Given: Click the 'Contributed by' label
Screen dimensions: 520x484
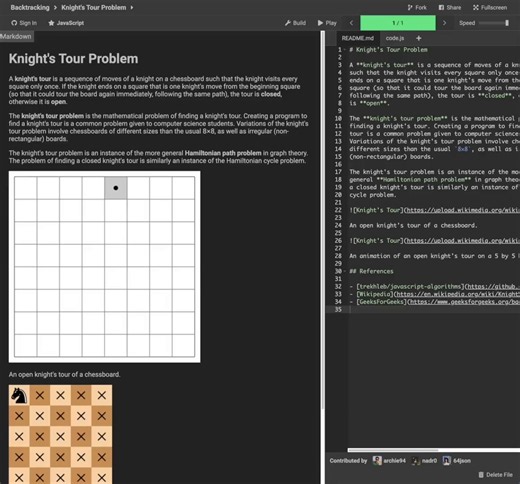Looking at the screenshot, I should pos(348,461).
